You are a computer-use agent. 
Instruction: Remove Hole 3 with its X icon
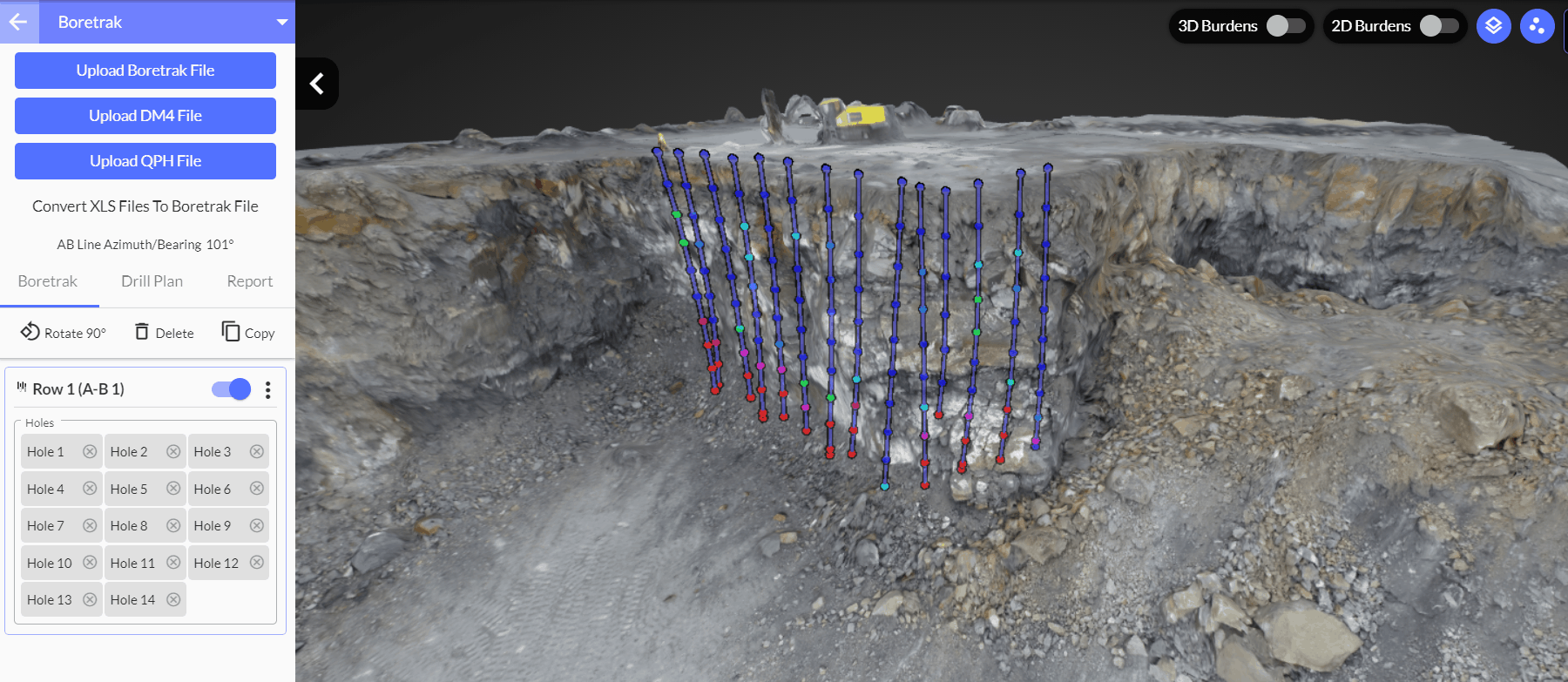tap(257, 451)
